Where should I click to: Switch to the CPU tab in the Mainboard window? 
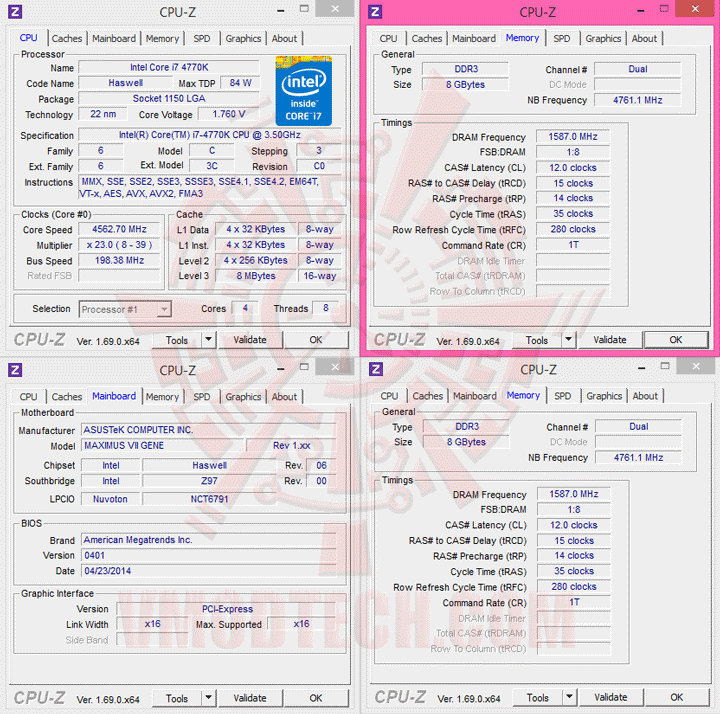click(28, 397)
